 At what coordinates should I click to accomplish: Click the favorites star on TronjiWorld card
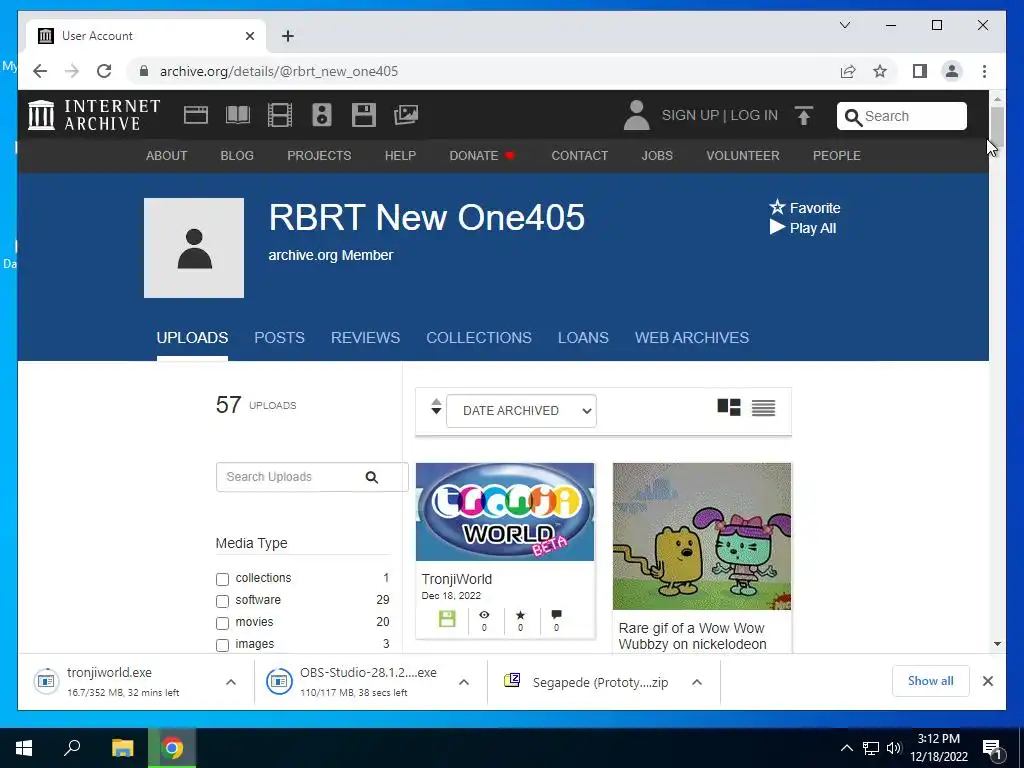point(520,615)
